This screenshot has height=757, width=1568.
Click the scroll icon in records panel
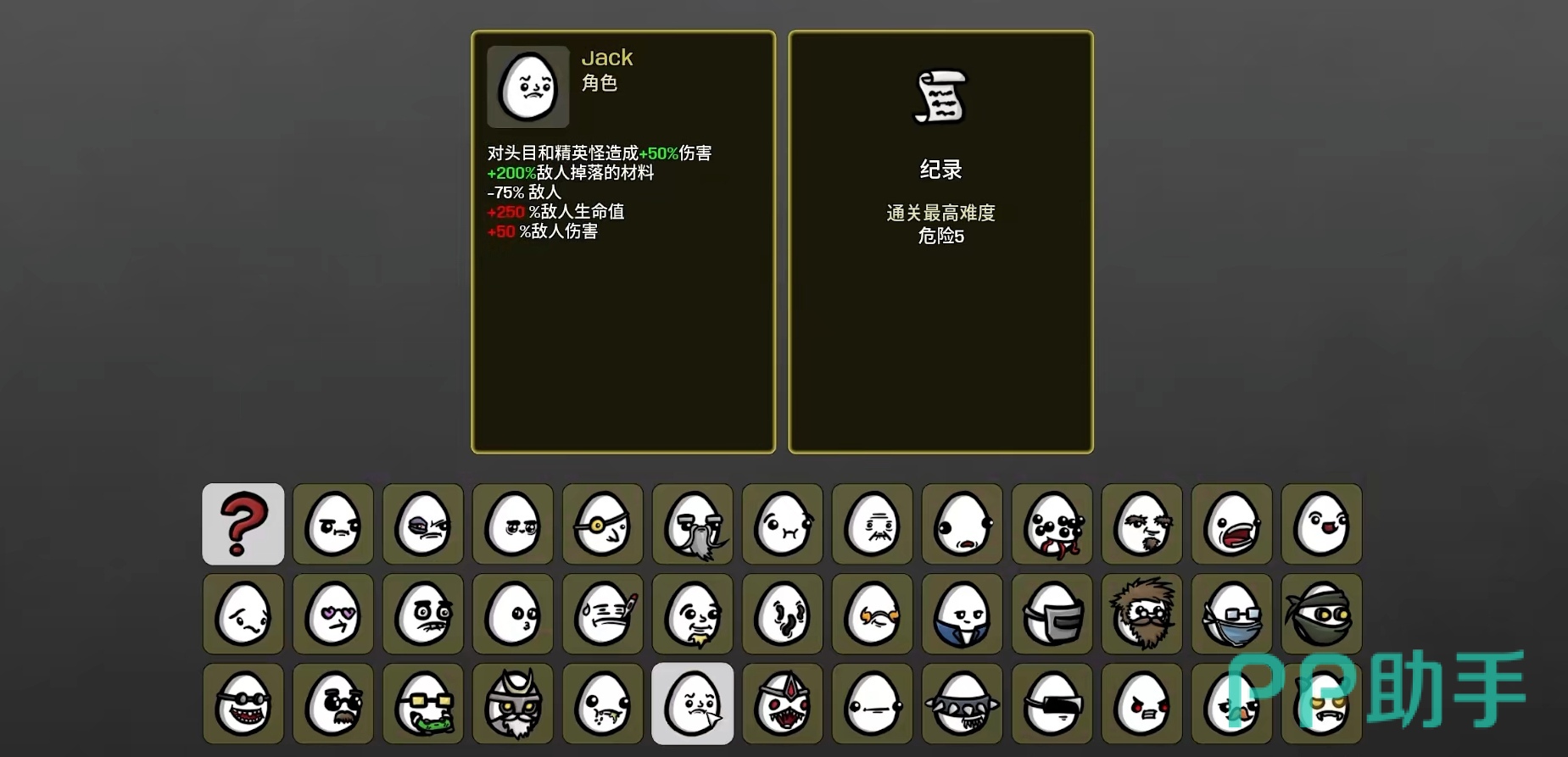(x=940, y=97)
